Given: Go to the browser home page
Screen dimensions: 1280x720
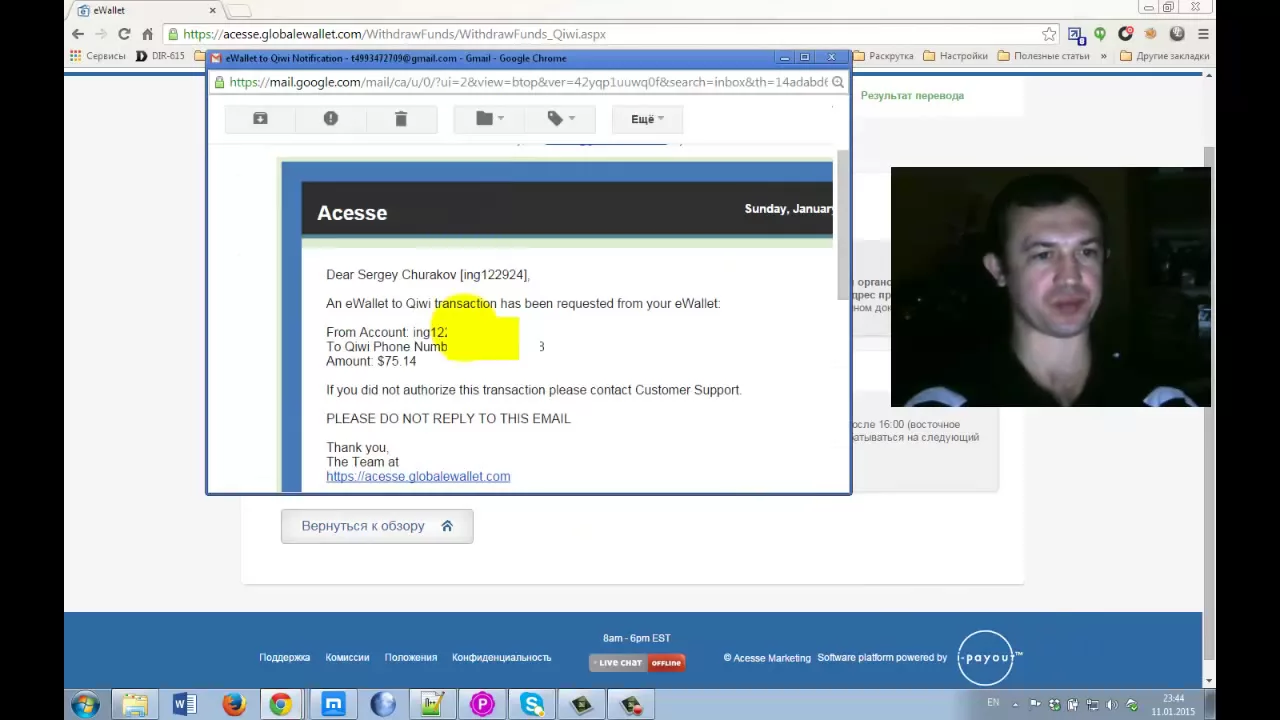Looking at the screenshot, I should pyautogui.click(x=147, y=34).
